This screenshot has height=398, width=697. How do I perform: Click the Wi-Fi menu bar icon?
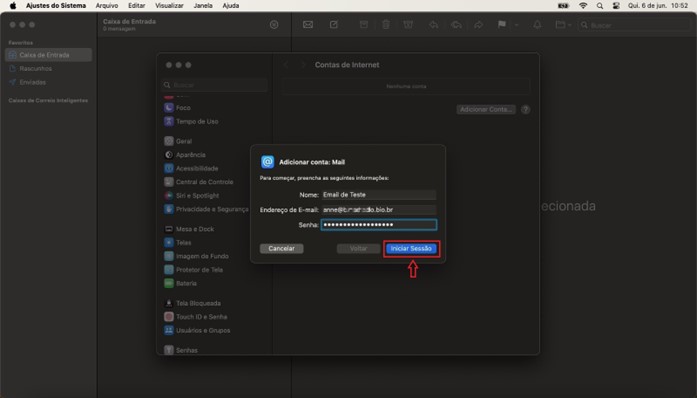coord(583,6)
